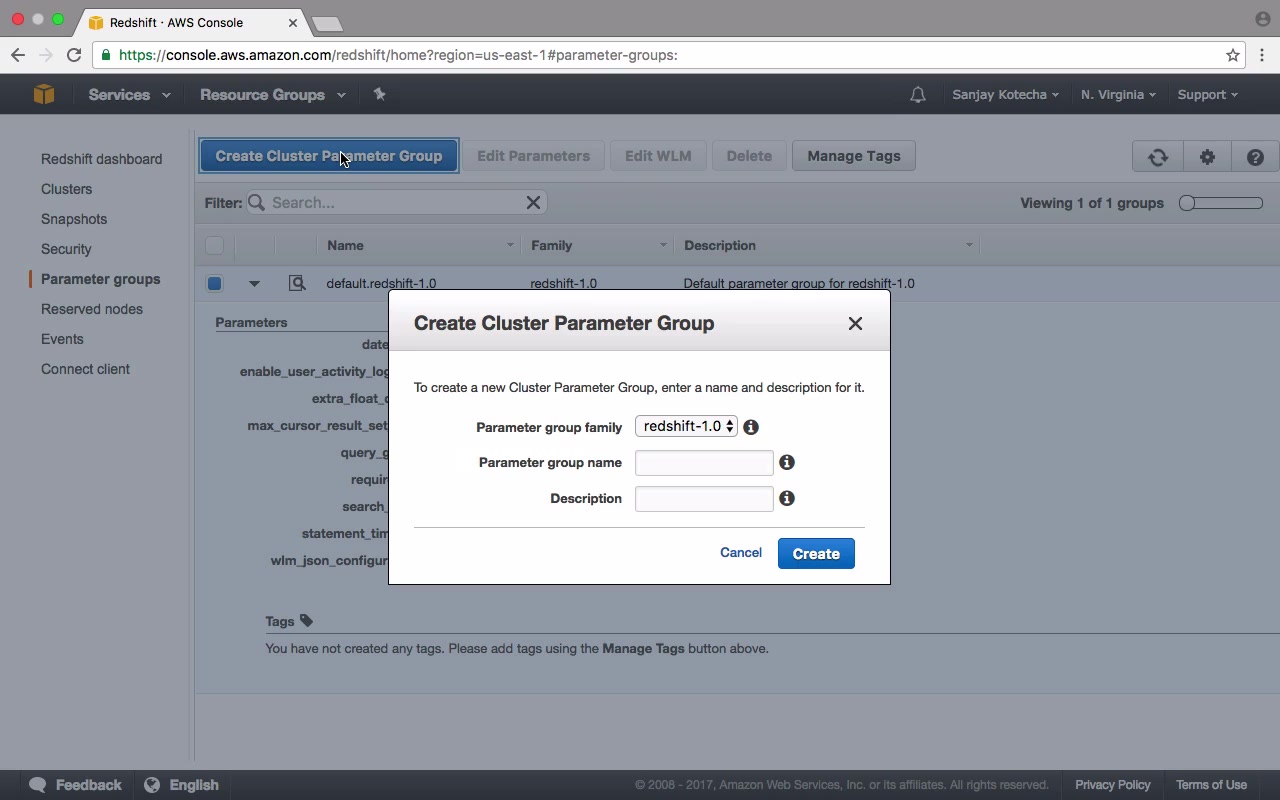Click the Edit Parameters button
The width and height of the screenshot is (1280, 800).
[533, 156]
